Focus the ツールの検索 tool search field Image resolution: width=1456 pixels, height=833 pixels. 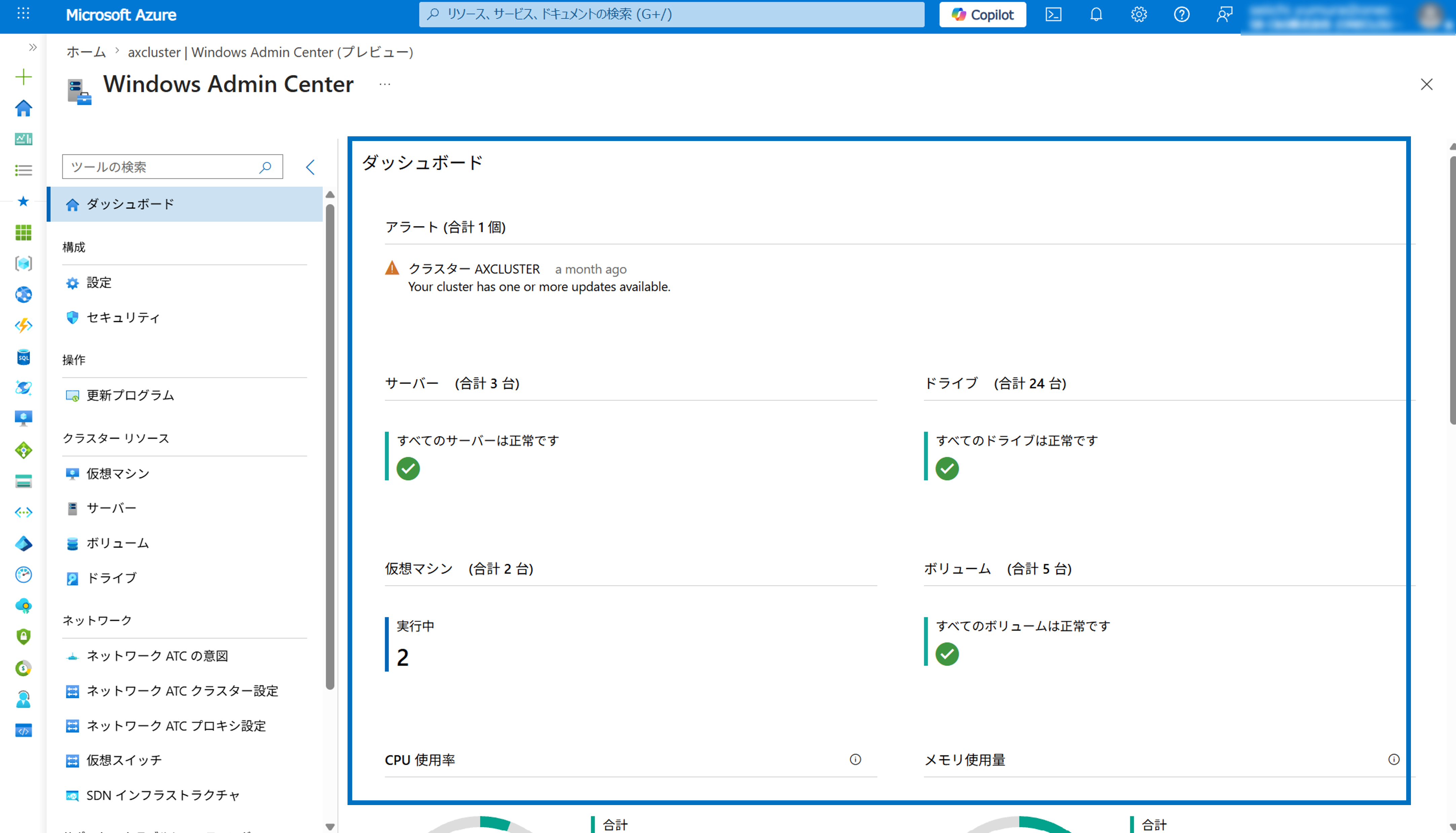(x=172, y=167)
